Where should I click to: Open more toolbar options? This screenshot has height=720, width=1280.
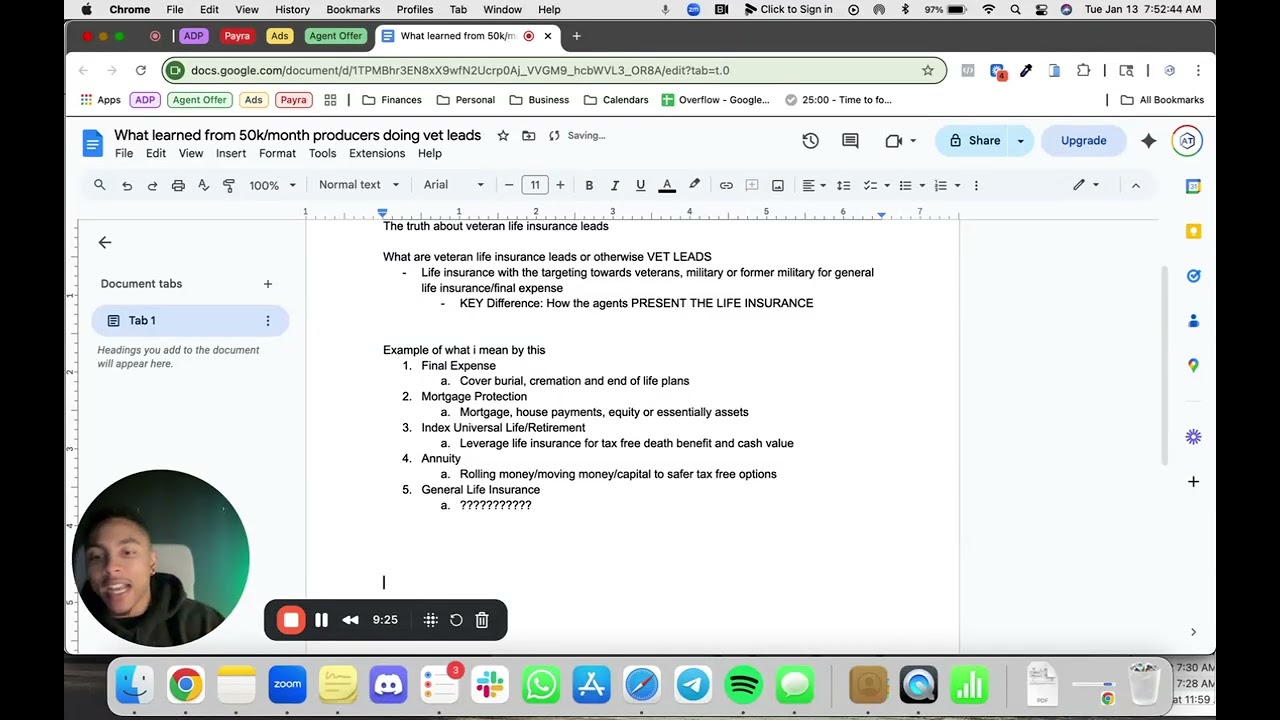[x=976, y=185]
